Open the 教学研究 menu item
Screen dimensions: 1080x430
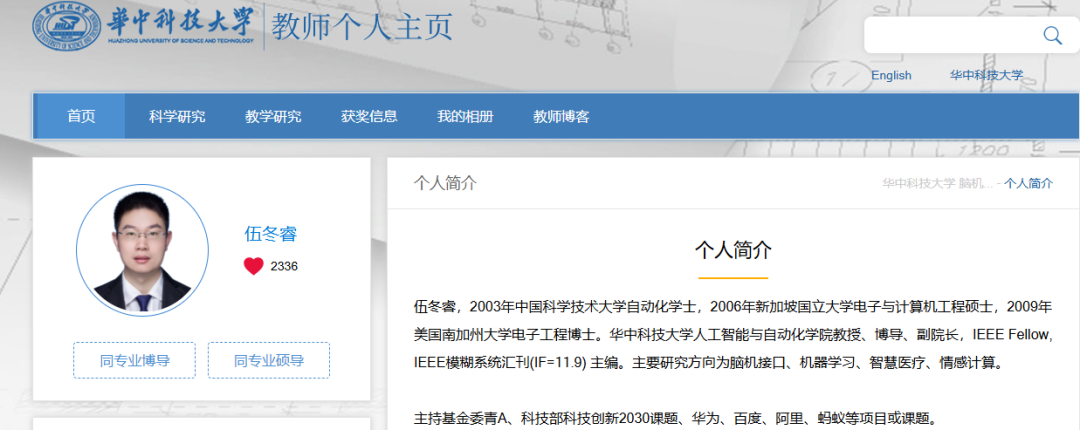(273, 116)
